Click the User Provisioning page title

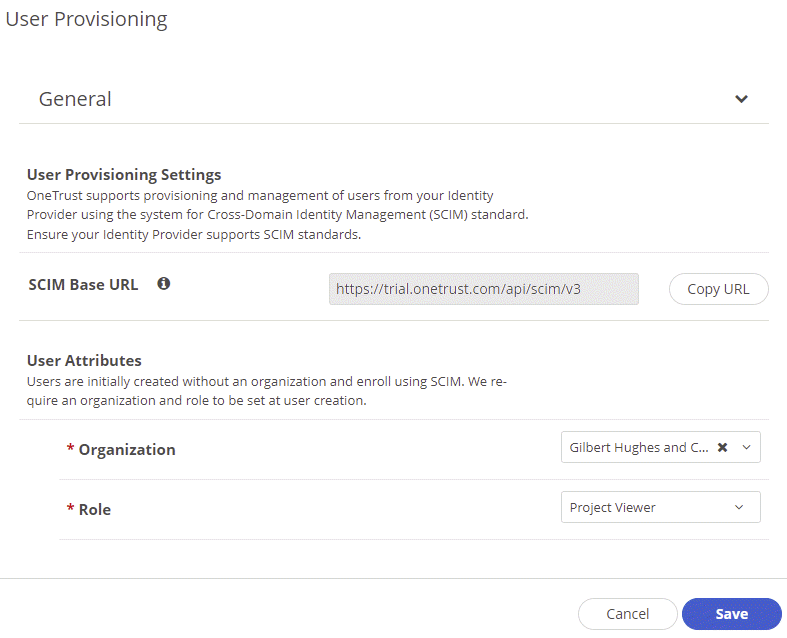click(87, 19)
